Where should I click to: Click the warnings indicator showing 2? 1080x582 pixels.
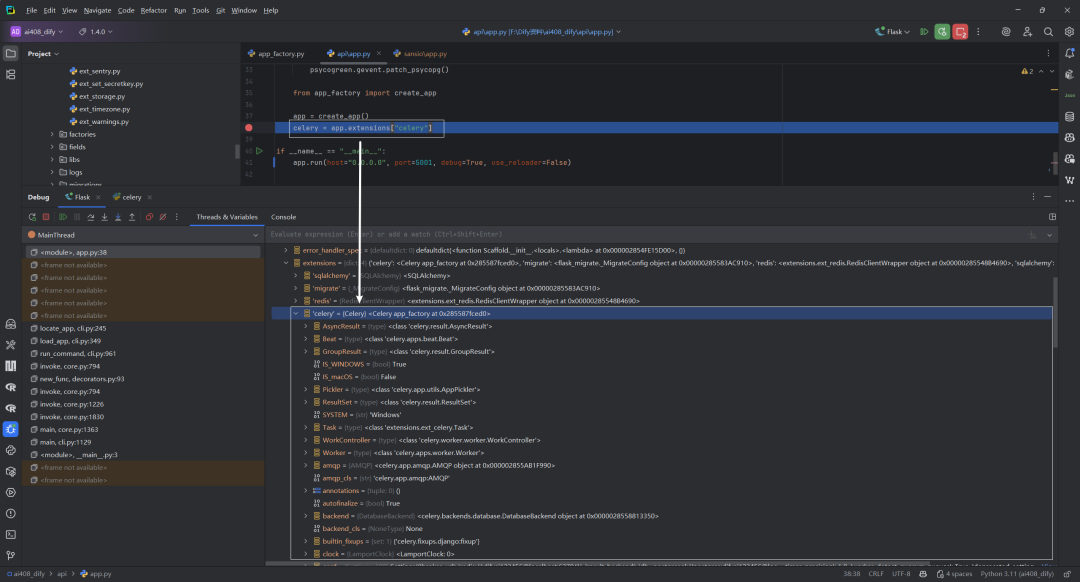pyautogui.click(x=1027, y=71)
